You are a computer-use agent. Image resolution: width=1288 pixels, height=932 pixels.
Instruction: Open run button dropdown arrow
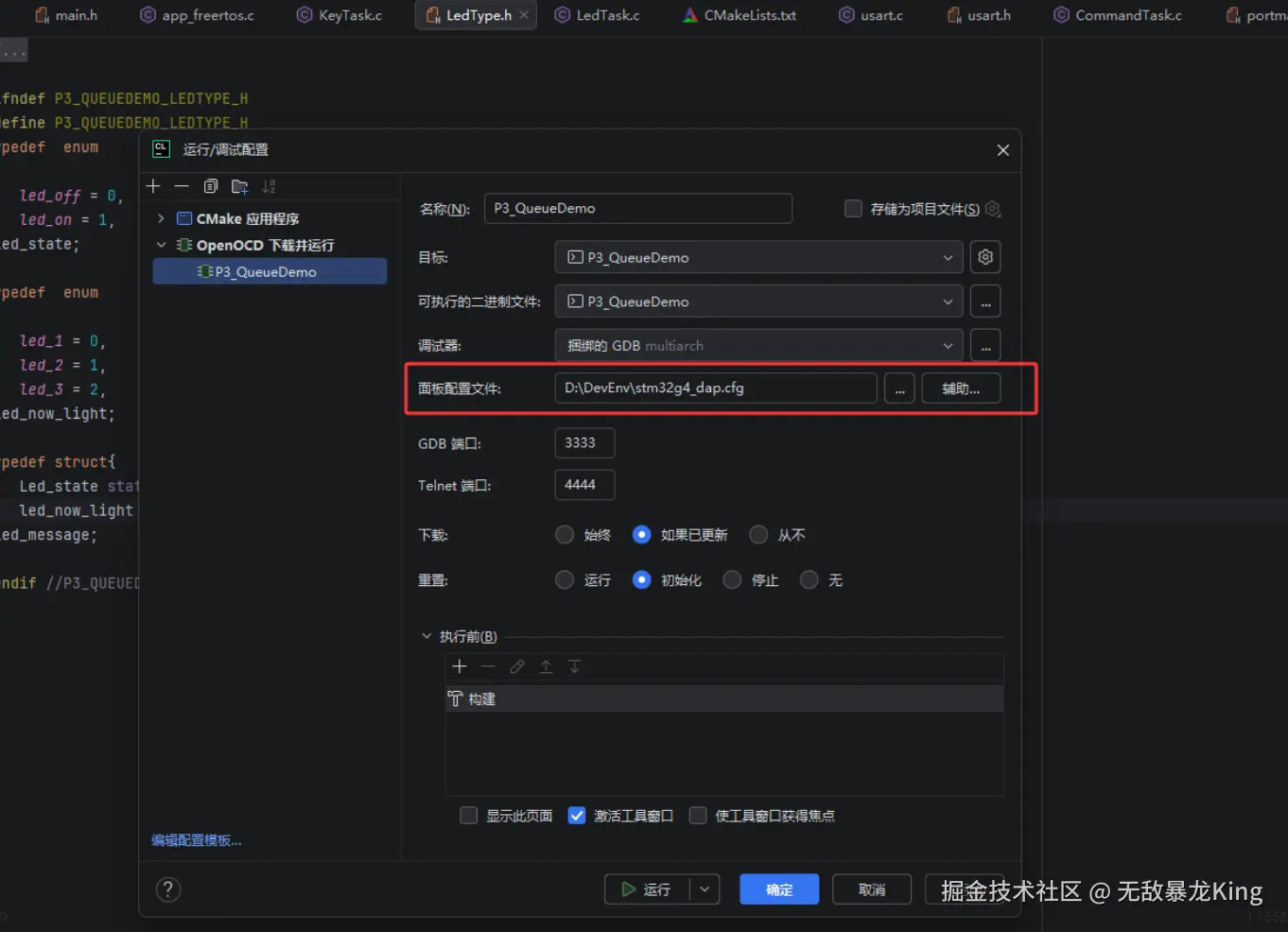coord(705,889)
